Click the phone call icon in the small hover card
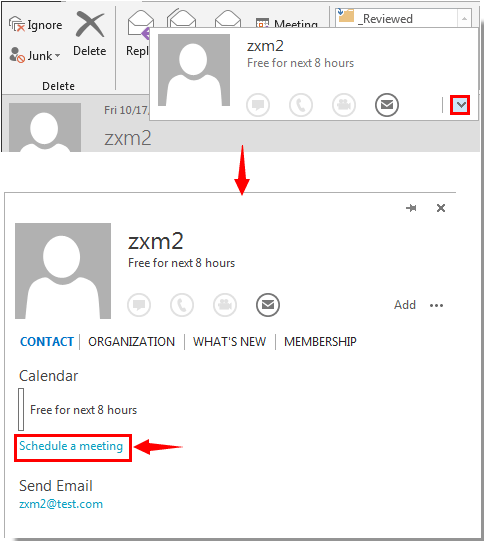 click(301, 105)
